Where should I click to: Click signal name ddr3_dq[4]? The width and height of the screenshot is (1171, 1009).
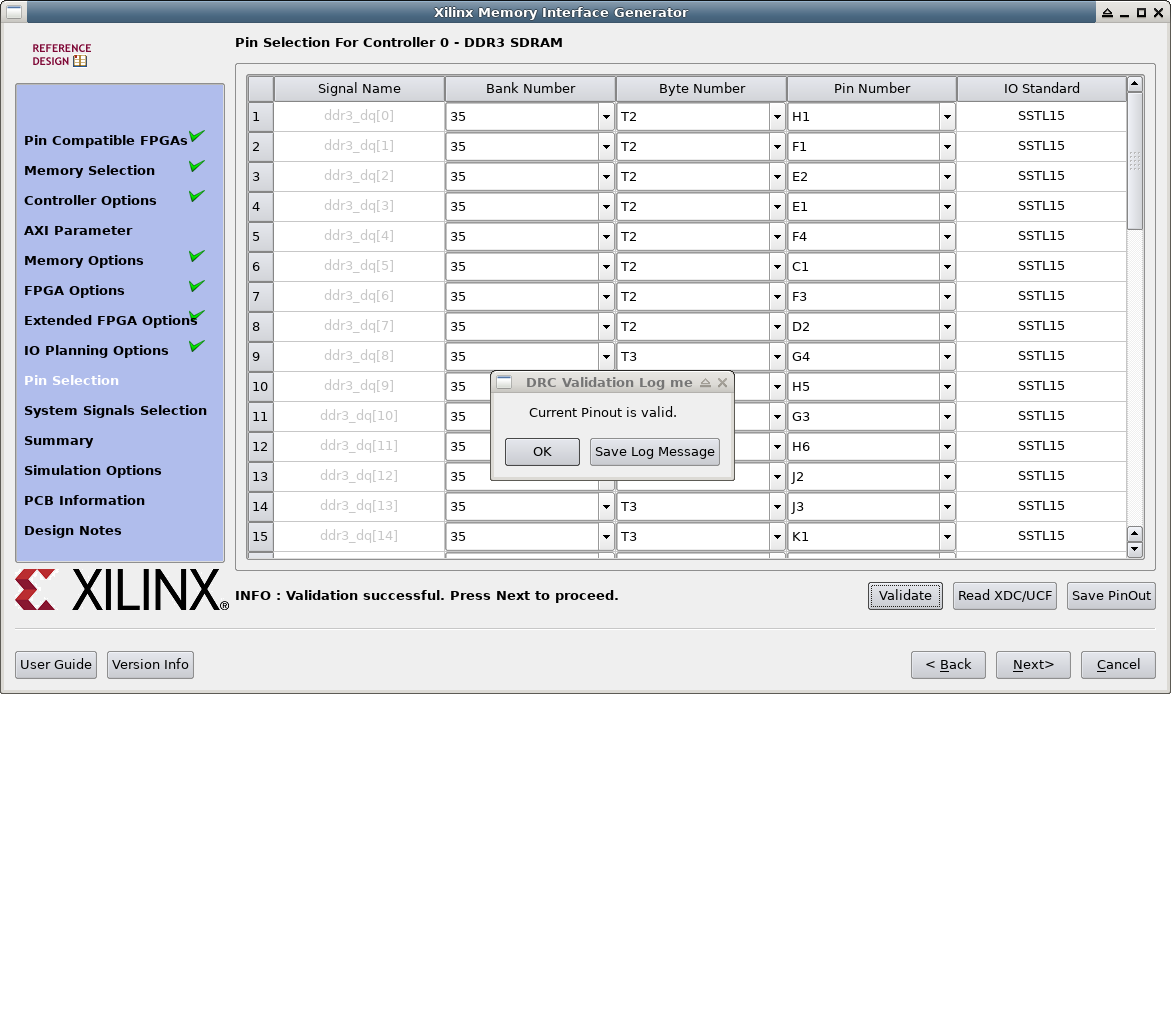tap(359, 236)
